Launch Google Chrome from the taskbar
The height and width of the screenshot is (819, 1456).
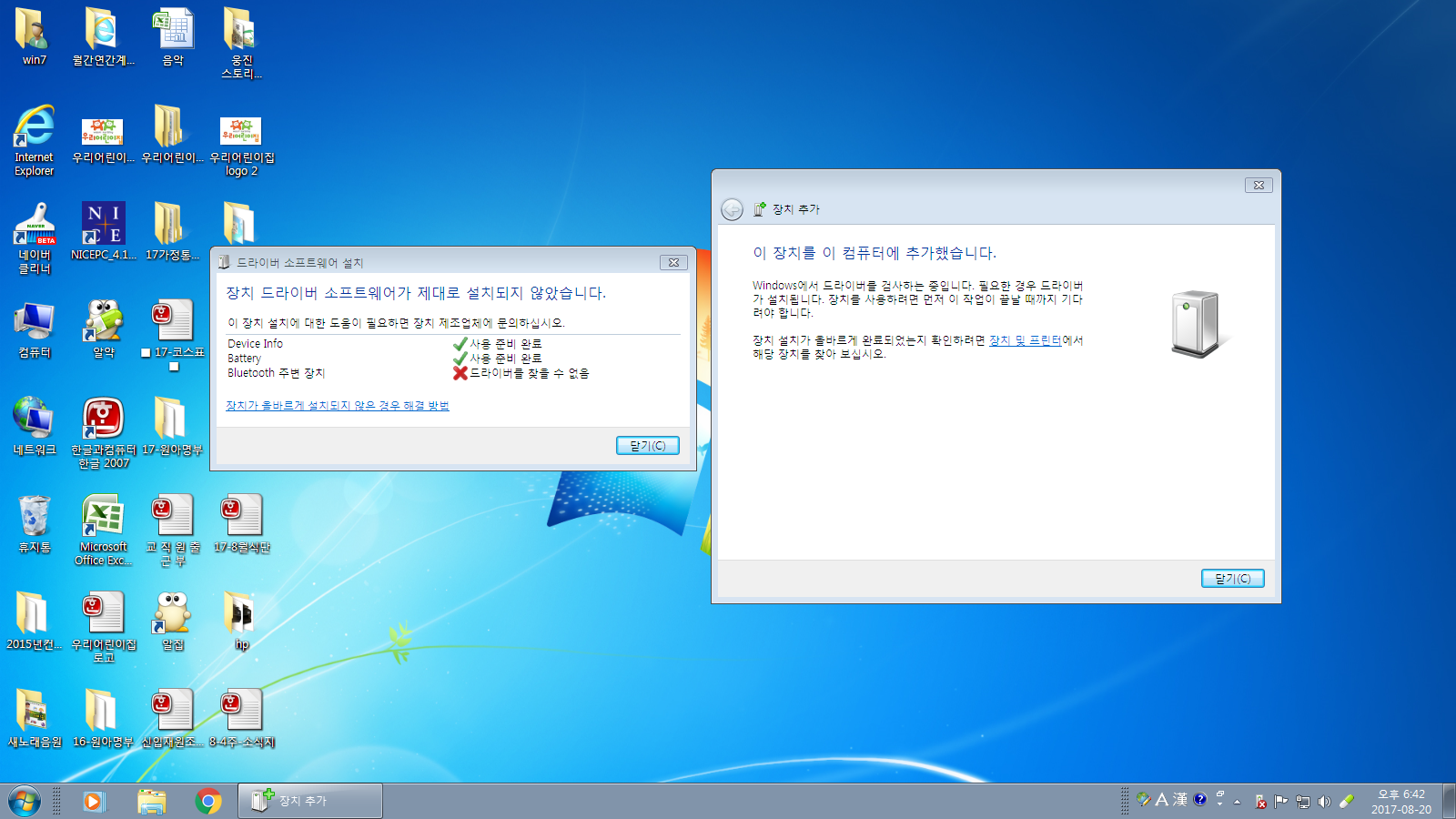pyautogui.click(x=208, y=801)
